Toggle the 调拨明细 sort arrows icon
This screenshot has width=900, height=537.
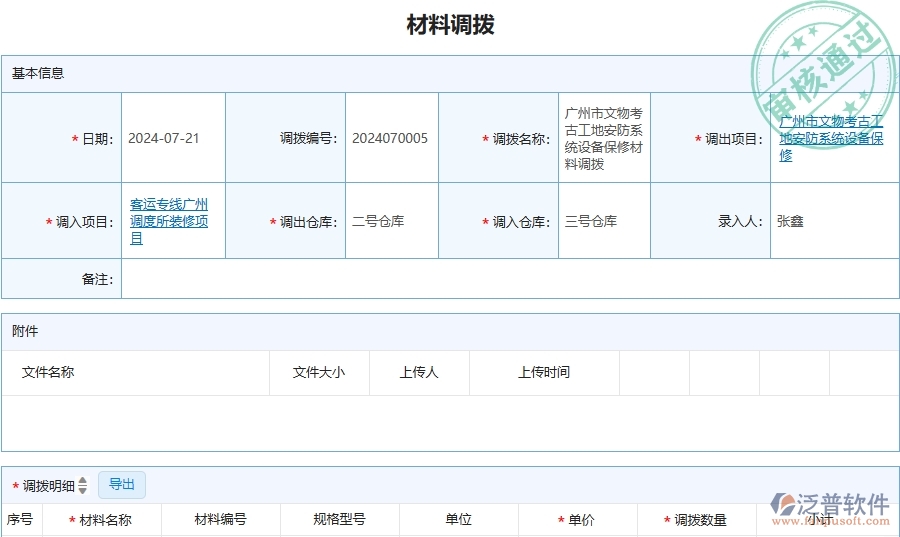point(83,486)
